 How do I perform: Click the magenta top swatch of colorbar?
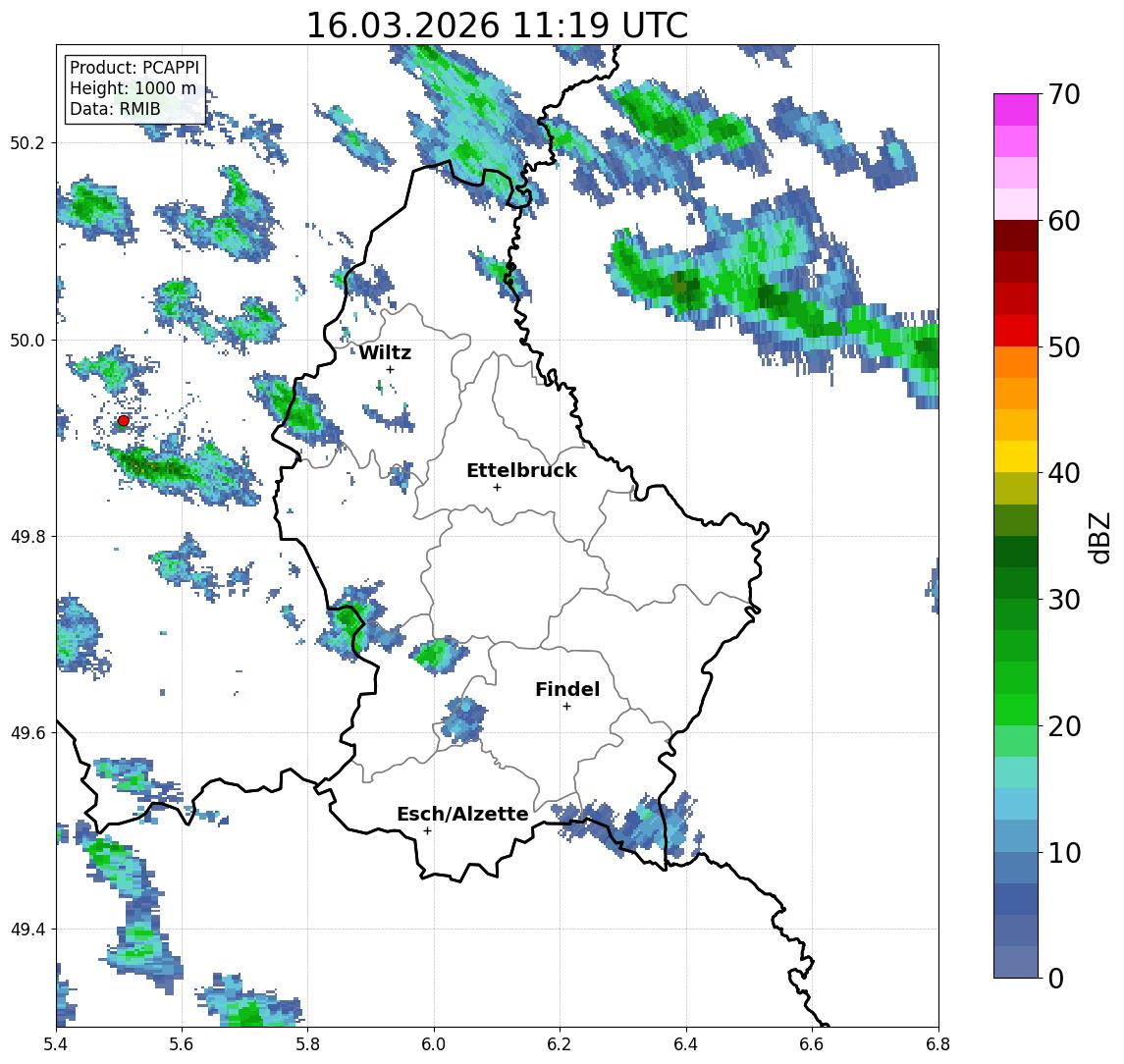click(x=1016, y=110)
